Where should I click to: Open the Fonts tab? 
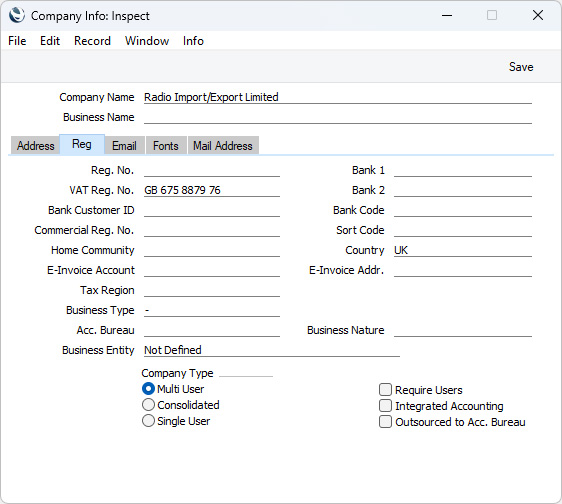166,146
